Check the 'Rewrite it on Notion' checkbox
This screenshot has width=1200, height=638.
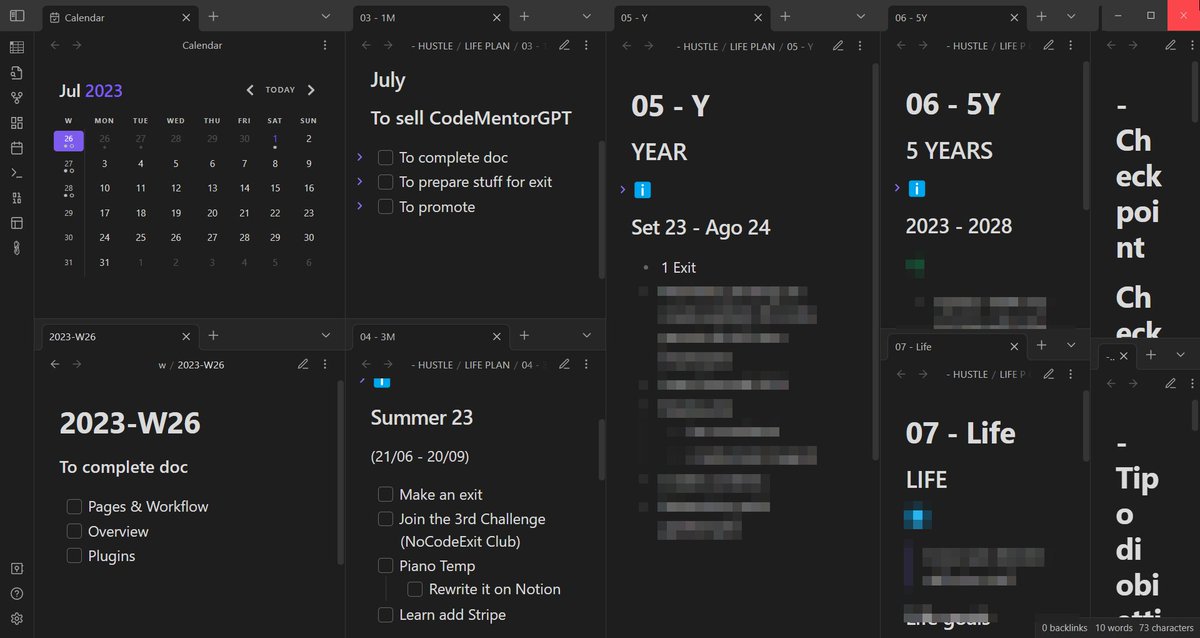415,589
